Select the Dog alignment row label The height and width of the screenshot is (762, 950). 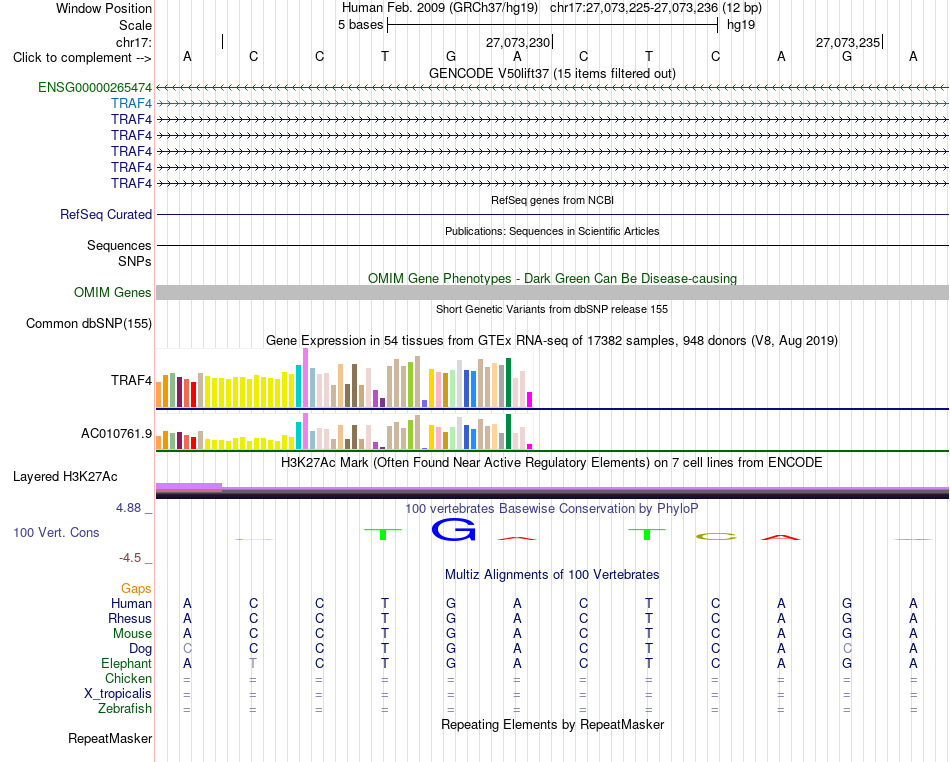pos(140,649)
